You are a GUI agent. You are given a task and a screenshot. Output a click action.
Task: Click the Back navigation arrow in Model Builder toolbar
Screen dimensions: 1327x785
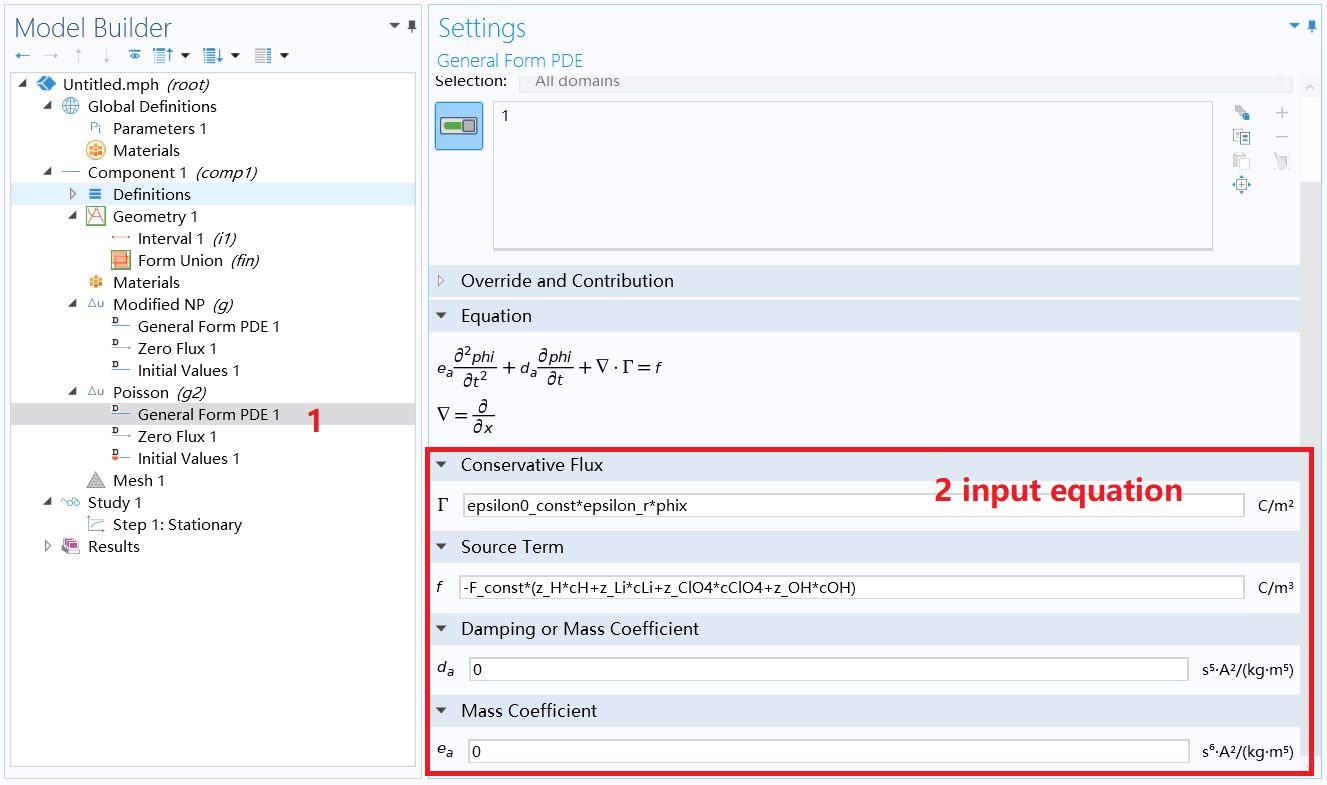pos(23,55)
